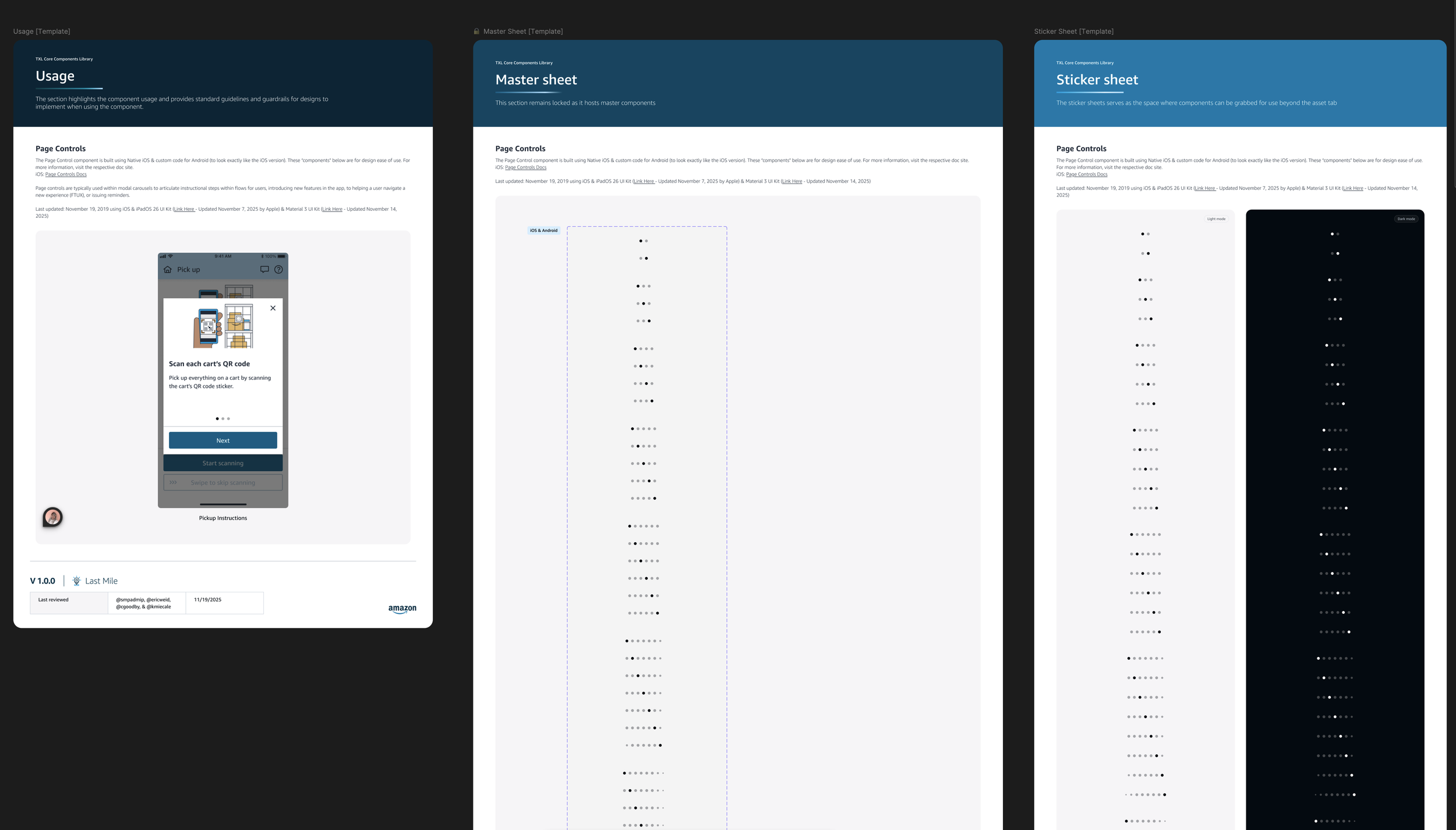Click the Last Mile lightbulb icon

(76, 581)
